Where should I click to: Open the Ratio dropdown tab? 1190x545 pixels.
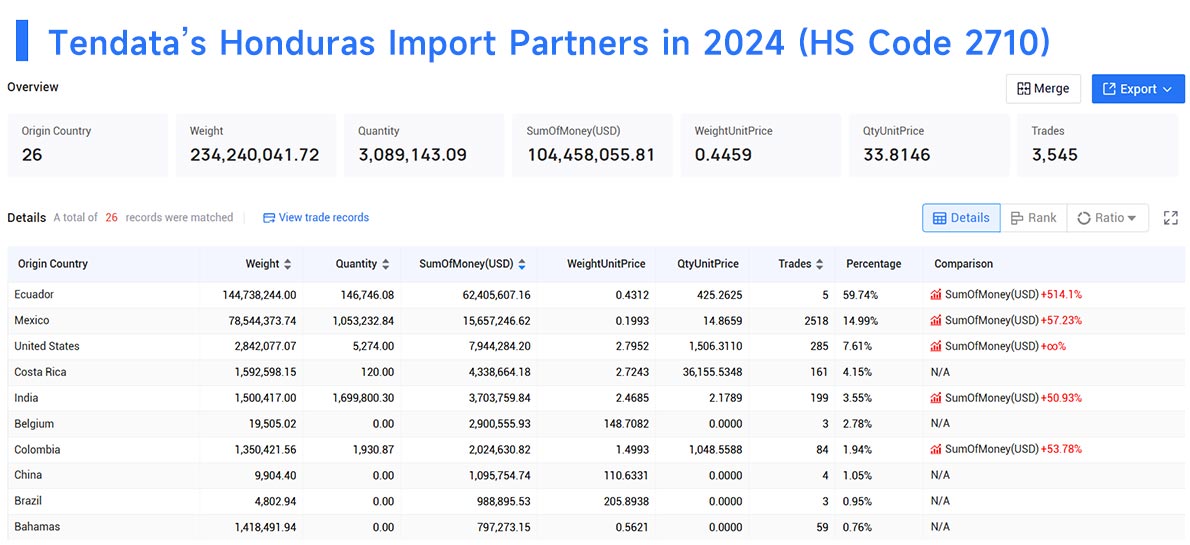[x=1107, y=218]
